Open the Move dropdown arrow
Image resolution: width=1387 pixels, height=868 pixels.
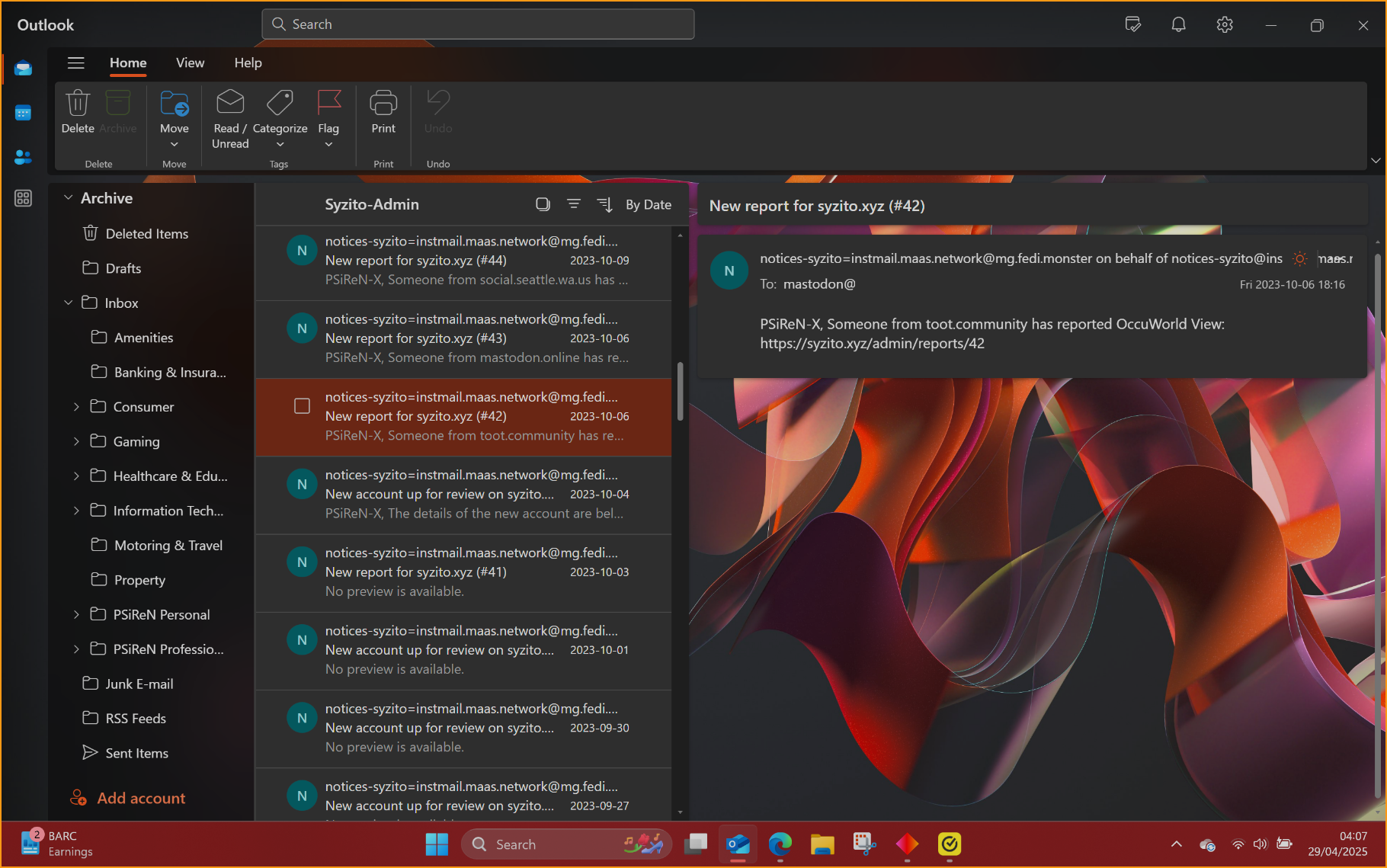pyautogui.click(x=175, y=145)
